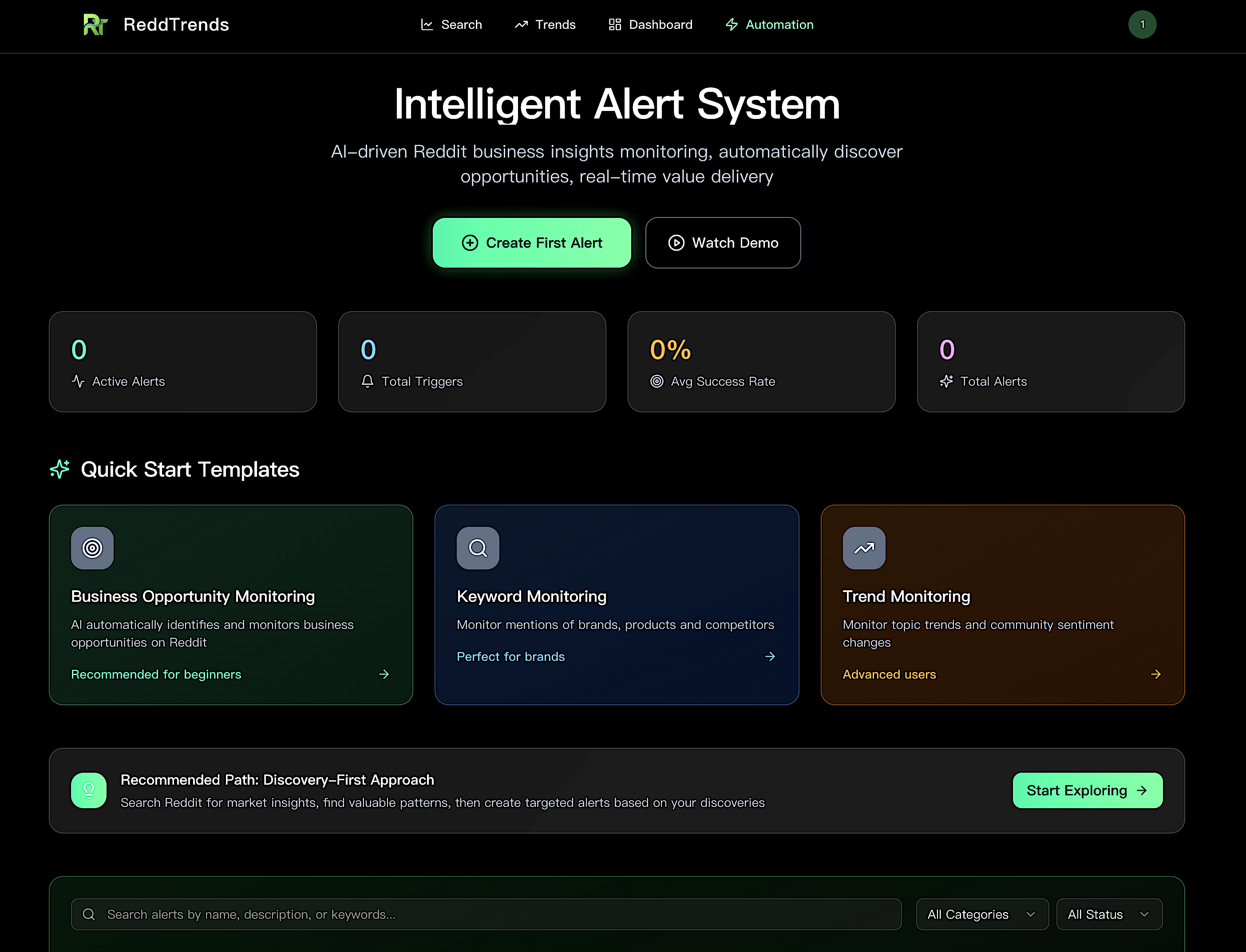This screenshot has width=1246, height=952.
Task: Click the arrow beside Advanced users
Action: coord(1155,674)
